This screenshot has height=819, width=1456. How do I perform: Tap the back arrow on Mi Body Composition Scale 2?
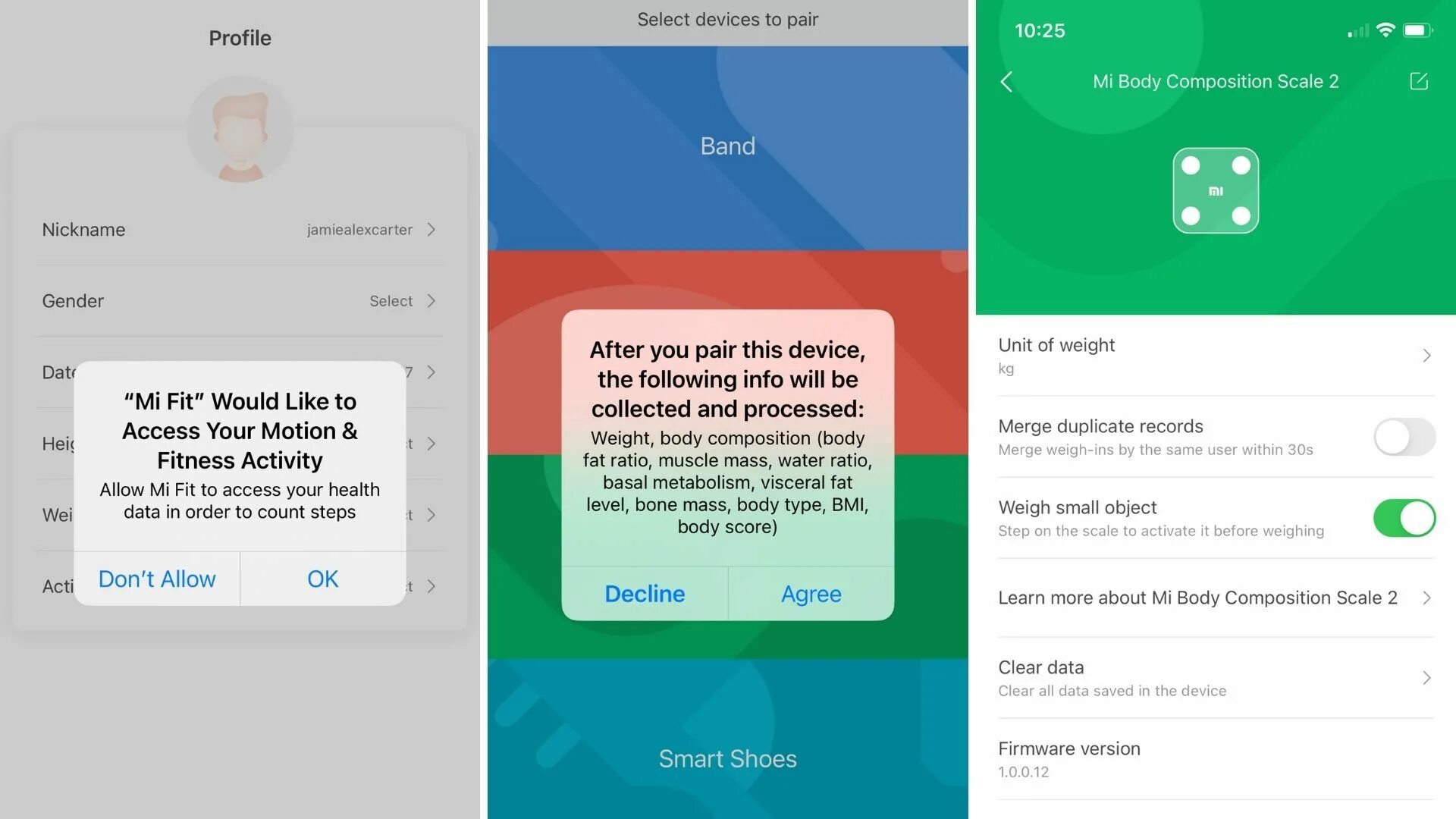coord(1008,82)
